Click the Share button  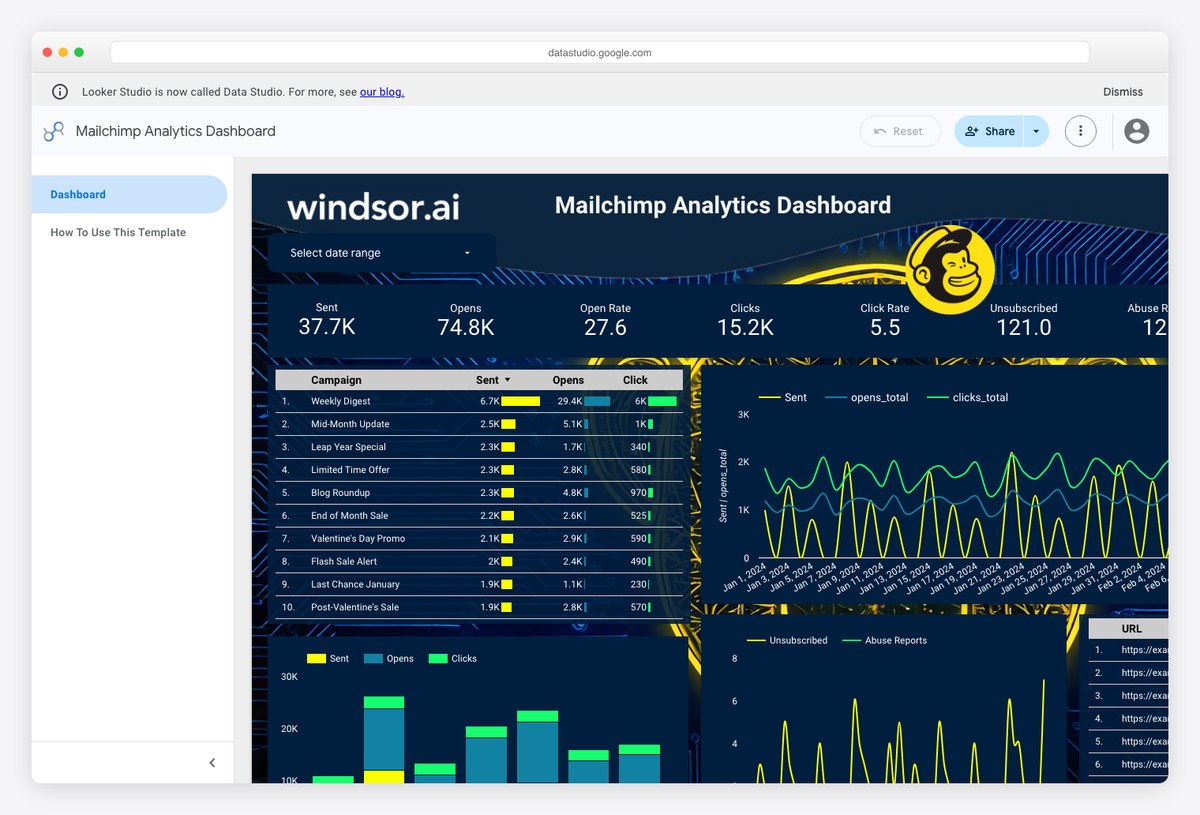tap(989, 131)
